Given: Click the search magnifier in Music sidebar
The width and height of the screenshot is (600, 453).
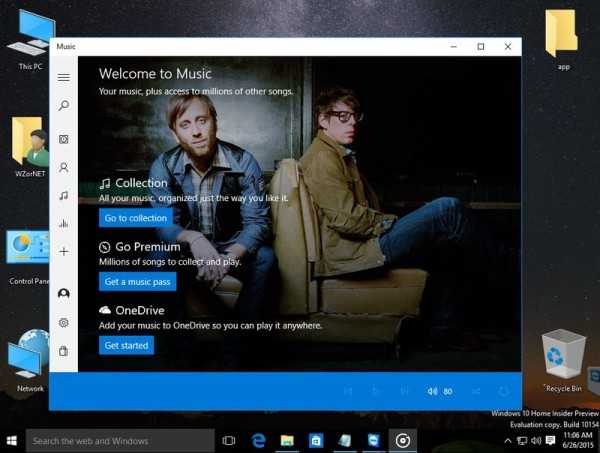Looking at the screenshot, I should [x=64, y=105].
